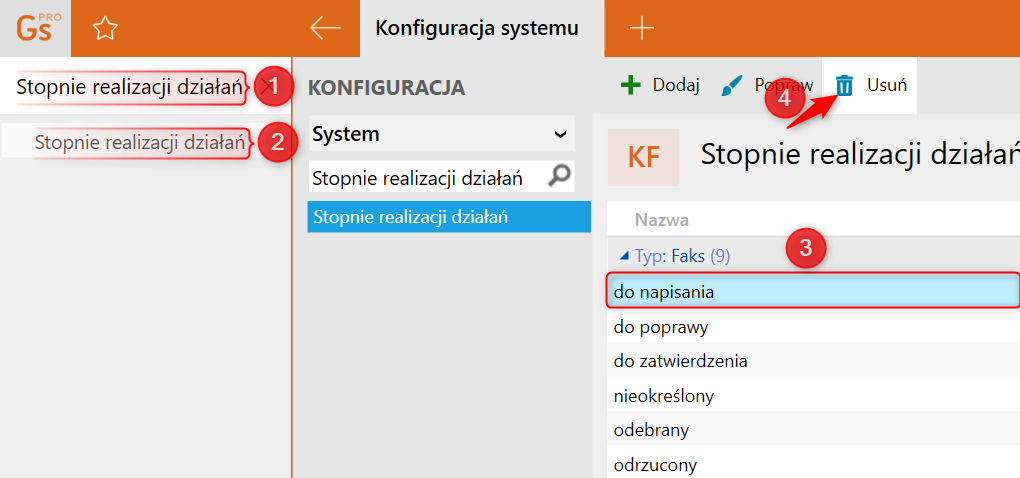Viewport: 1020px width, 478px height.
Task: Clear the search field with the X
Action: 266,88
